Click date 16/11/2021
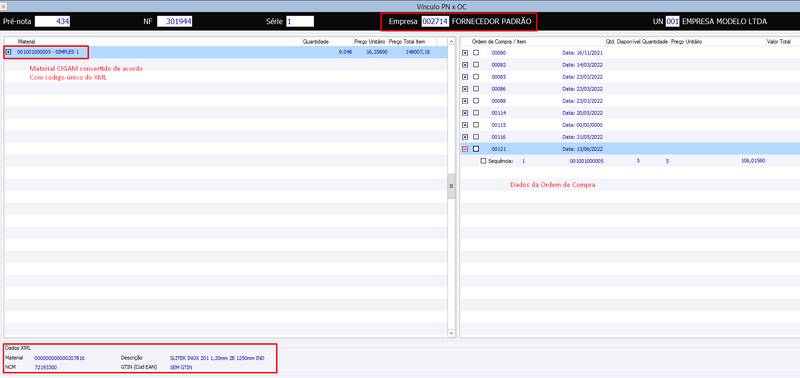The image size is (800, 378). (x=582, y=53)
